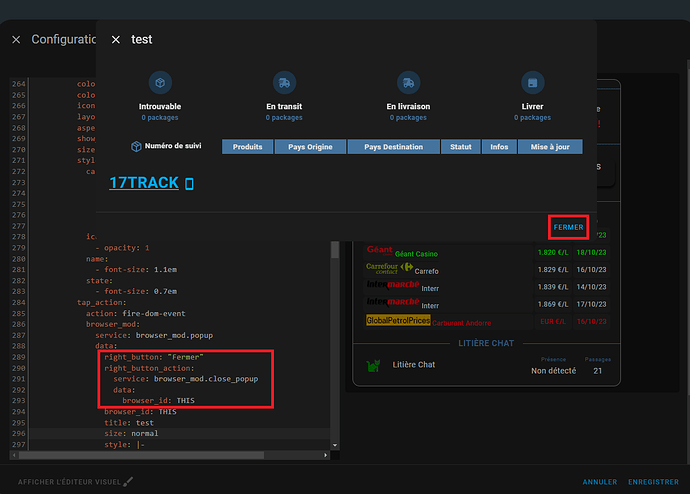Image resolution: width=690 pixels, height=494 pixels.
Task: Click the 14/10/23 date cell
Action: pyautogui.click(x=591, y=287)
